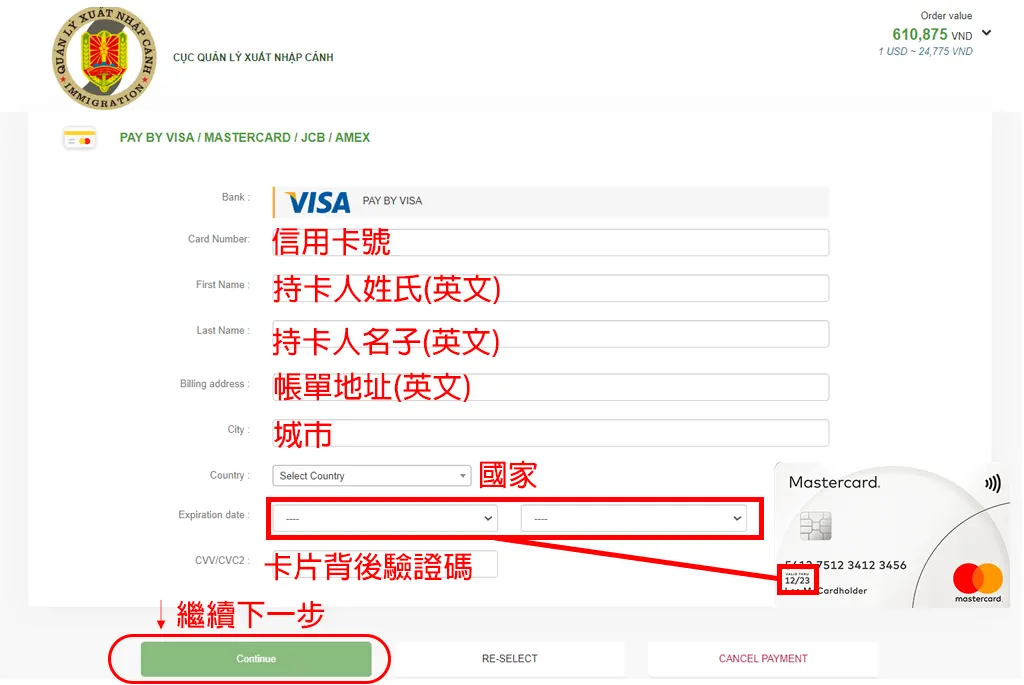
Task: Click the contactless symbol on the card
Action: pyautogui.click(x=992, y=484)
